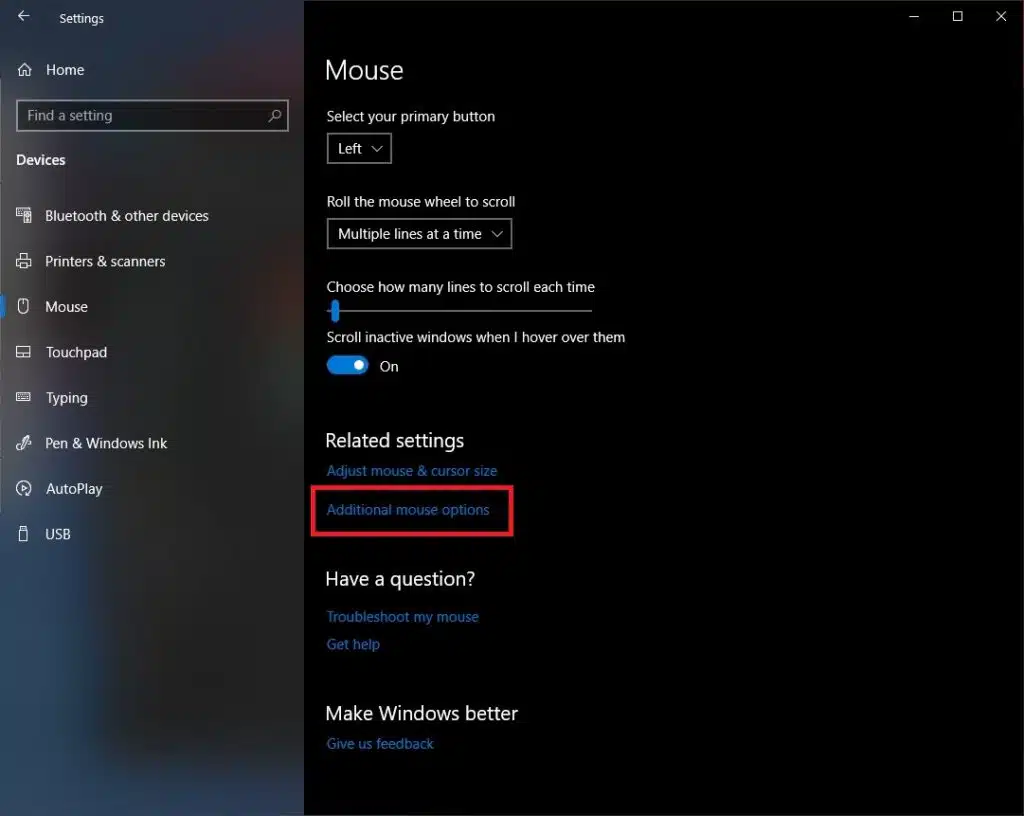Open Pen & Windows Ink settings icon
The height and width of the screenshot is (816, 1024).
point(25,443)
